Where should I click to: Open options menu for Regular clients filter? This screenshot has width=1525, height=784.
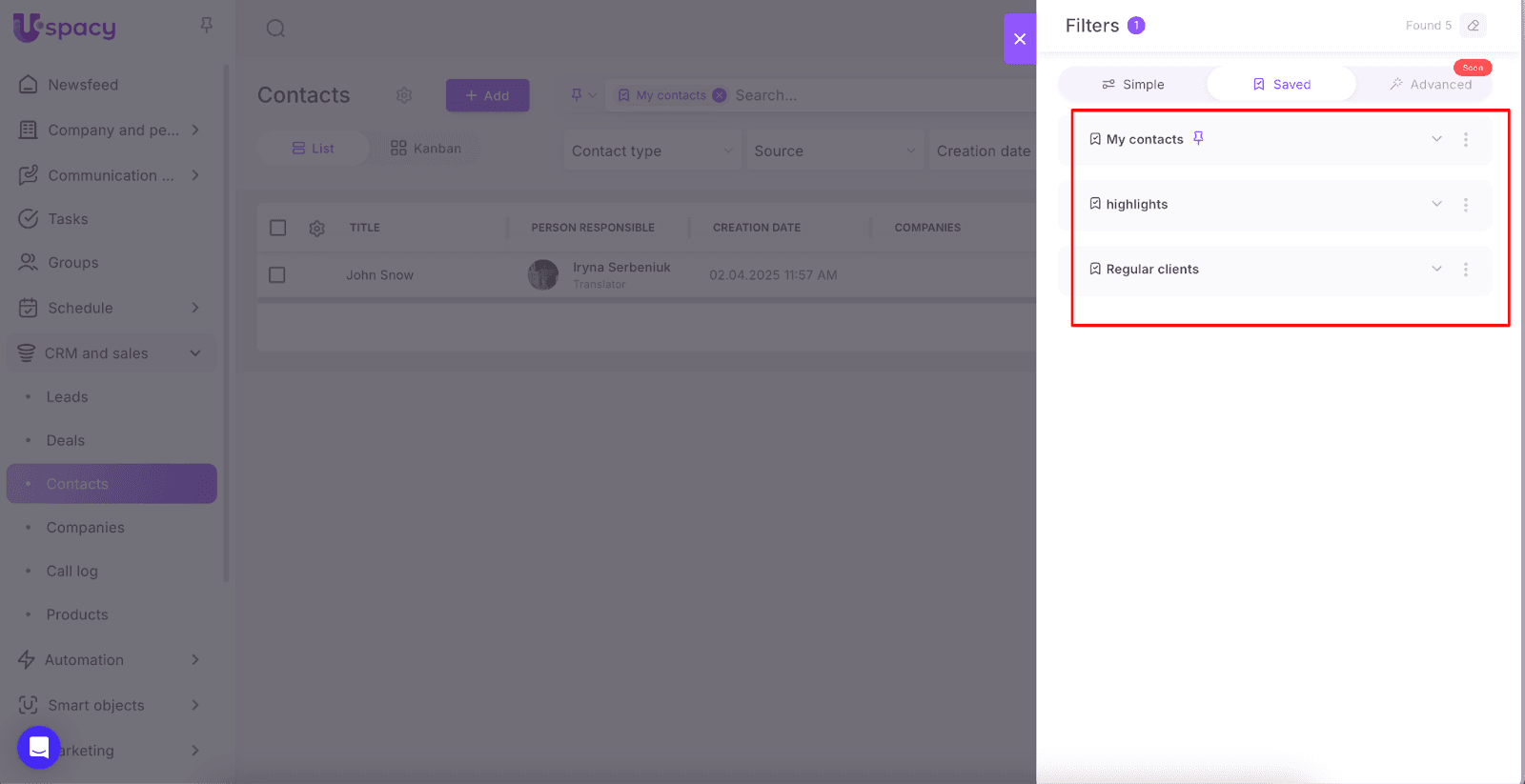[x=1466, y=269]
